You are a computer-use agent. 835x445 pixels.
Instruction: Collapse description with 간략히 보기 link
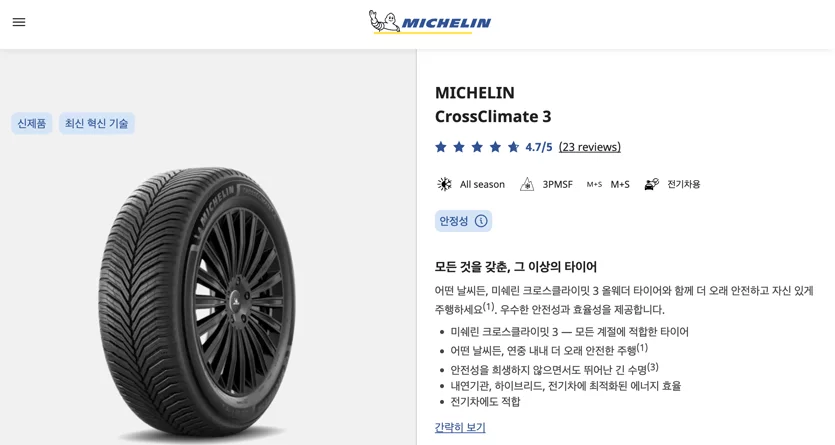coord(460,427)
